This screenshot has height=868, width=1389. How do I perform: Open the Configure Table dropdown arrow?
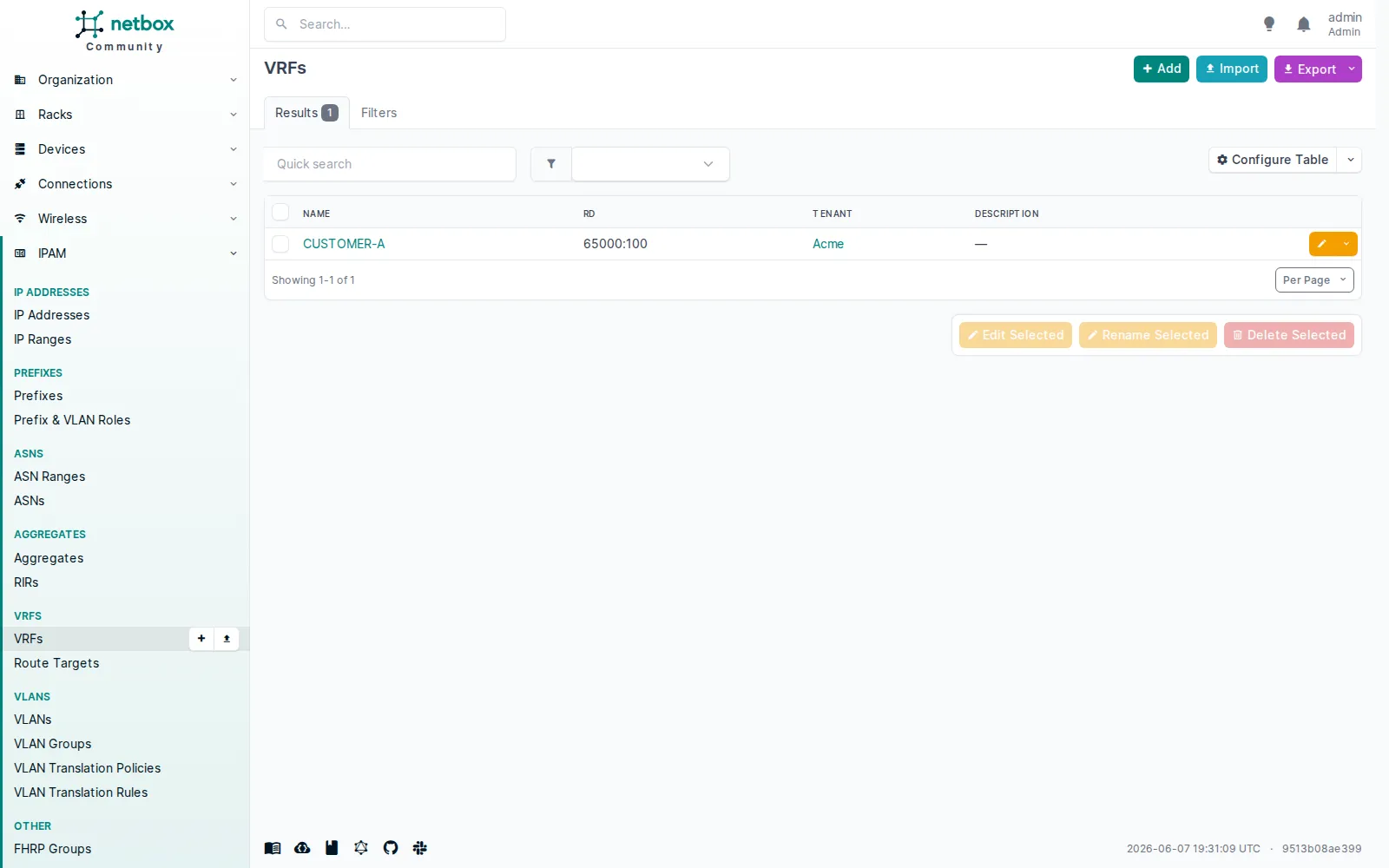(1350, 160)
